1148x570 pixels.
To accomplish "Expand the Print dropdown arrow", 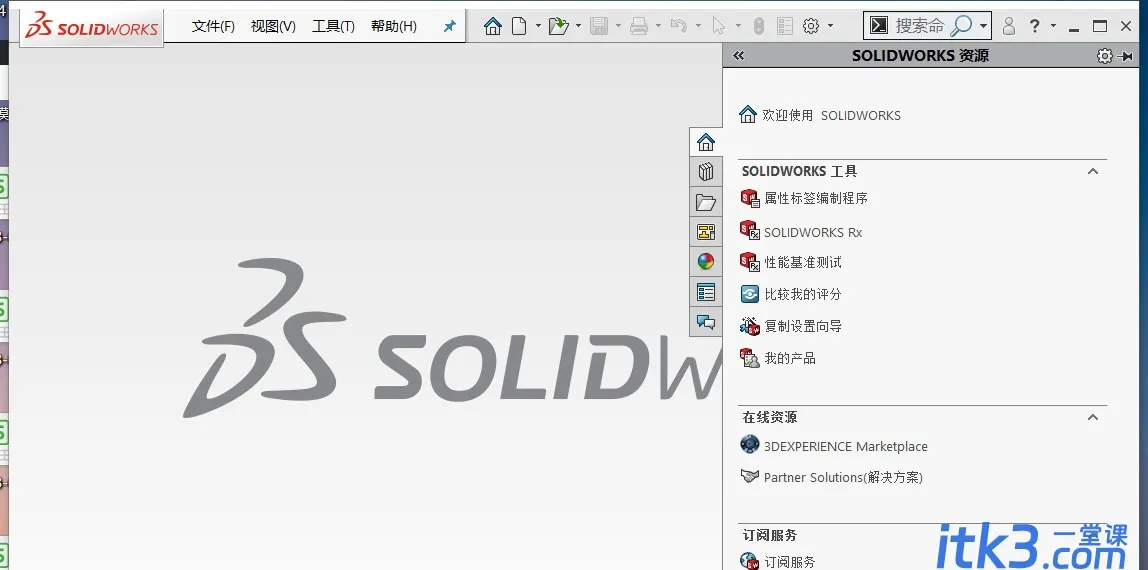I will [658, 26].
